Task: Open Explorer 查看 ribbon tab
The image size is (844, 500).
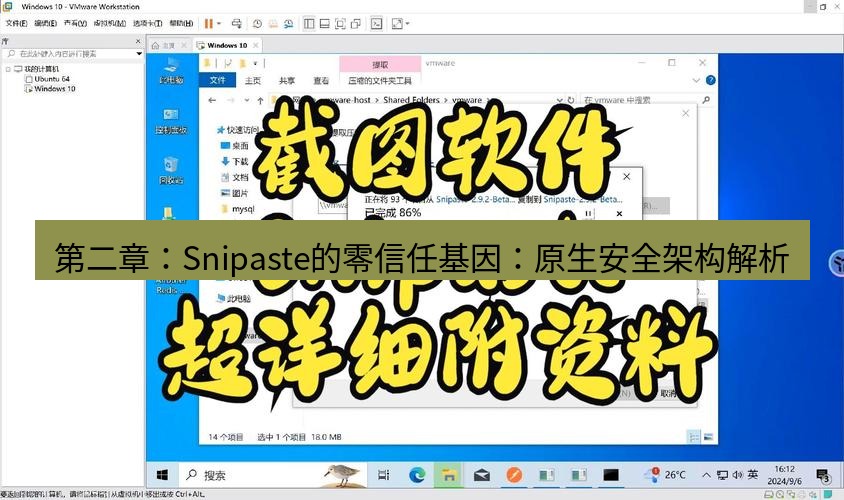Action: coord(321,80)
